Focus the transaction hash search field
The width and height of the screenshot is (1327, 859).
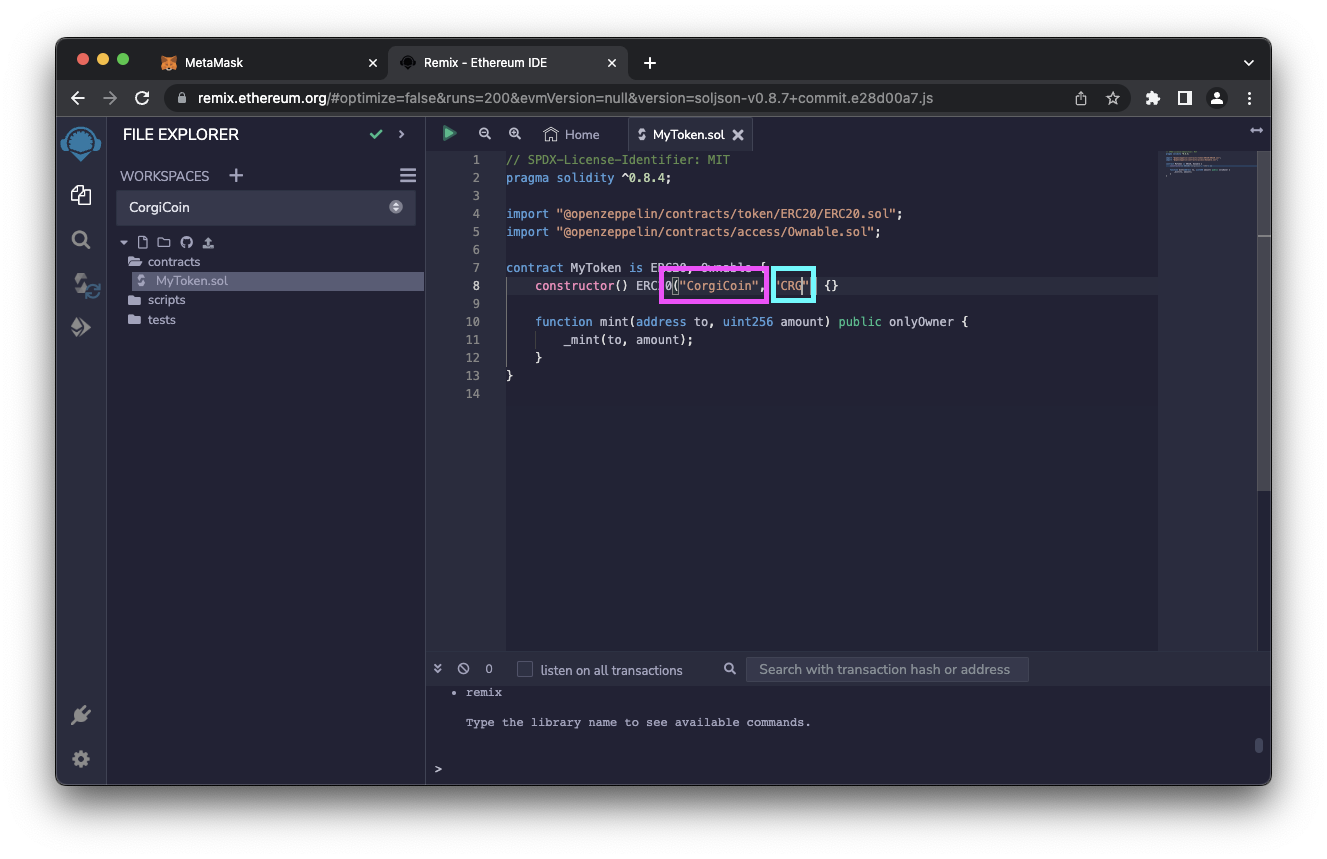pyautogui.click(x=887, y=669)
